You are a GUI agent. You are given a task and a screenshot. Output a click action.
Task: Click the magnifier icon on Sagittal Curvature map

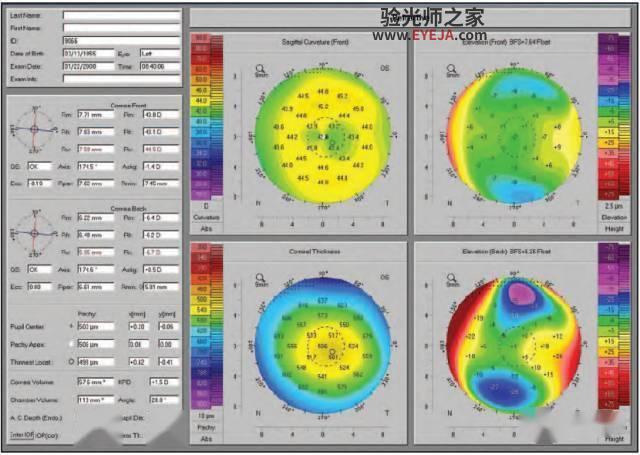(x=260, y=69)
